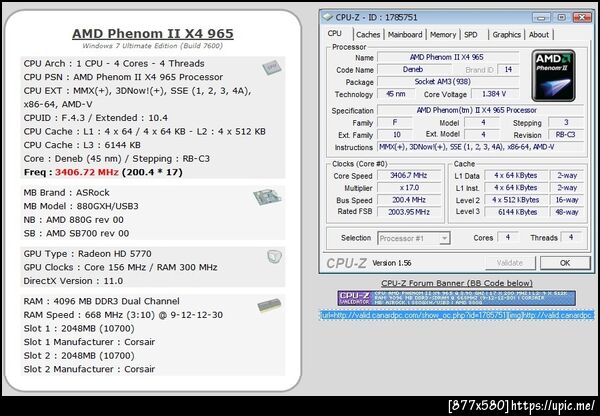Click the Slot 1 Manufacturer Corsair line
600x416 pixels.
tap(89, 342)
